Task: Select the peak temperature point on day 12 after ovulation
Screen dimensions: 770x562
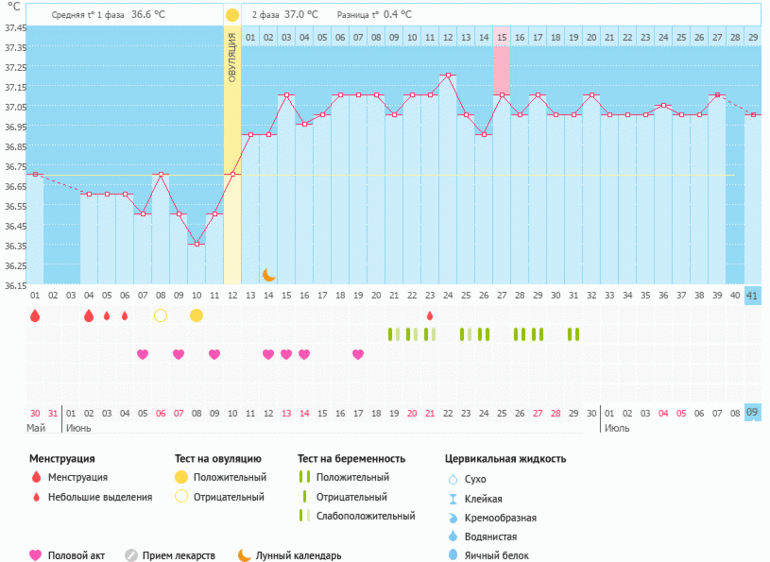Action: (x=448, y=75)
